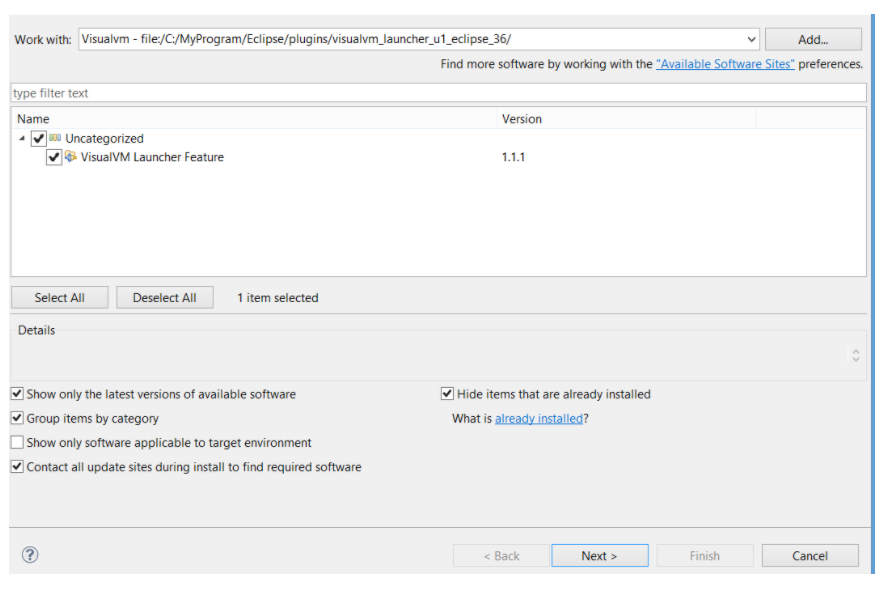The width and height of the screenshot is (881, 593).
Task: Uncheck Hide items that are already installed
Action: (x=447, y=394)
